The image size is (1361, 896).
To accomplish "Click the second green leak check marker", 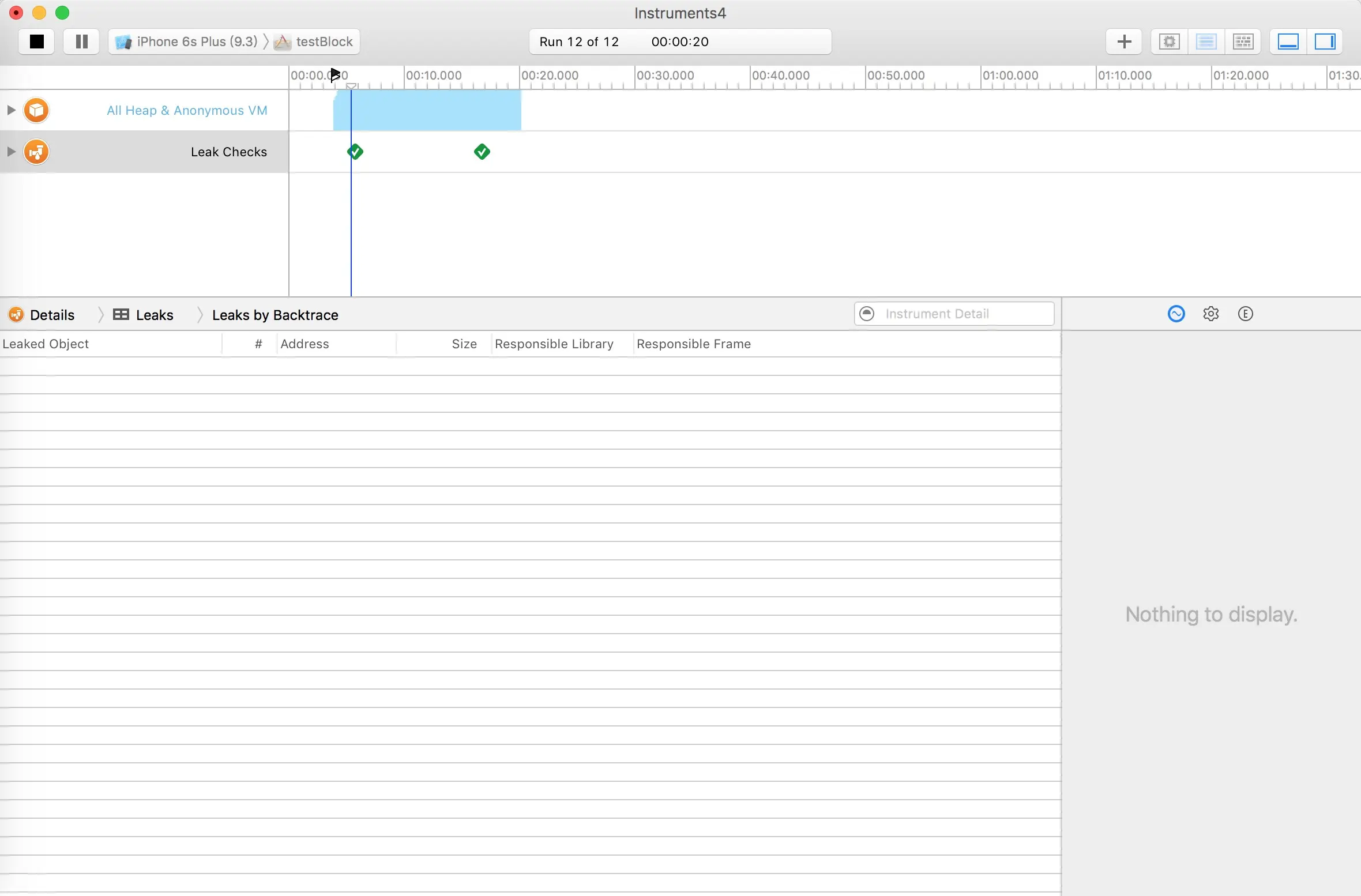I will point(482,152).
